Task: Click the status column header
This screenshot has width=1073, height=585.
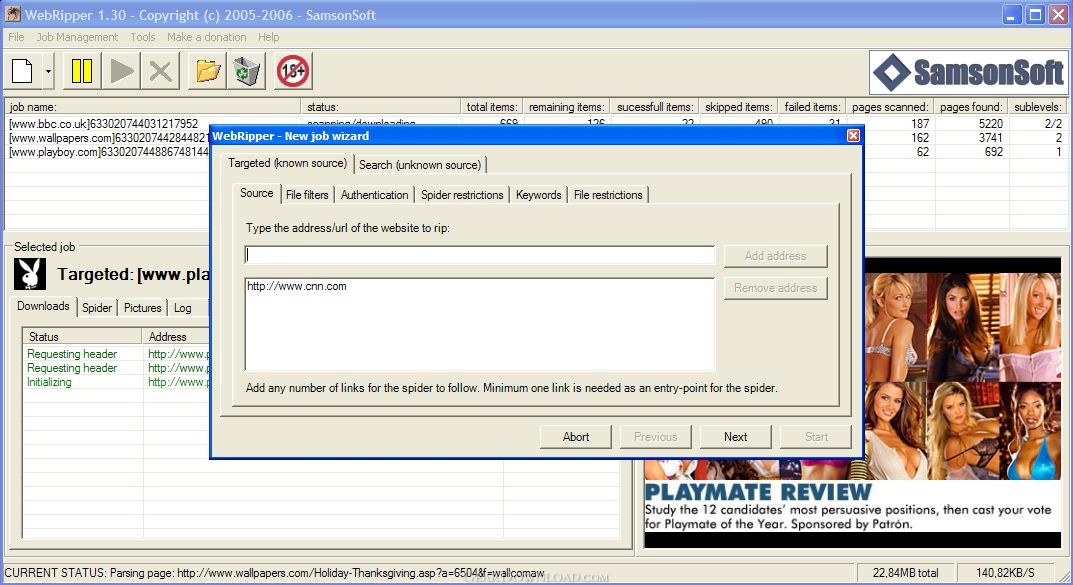Action: (x=380, y=107)
